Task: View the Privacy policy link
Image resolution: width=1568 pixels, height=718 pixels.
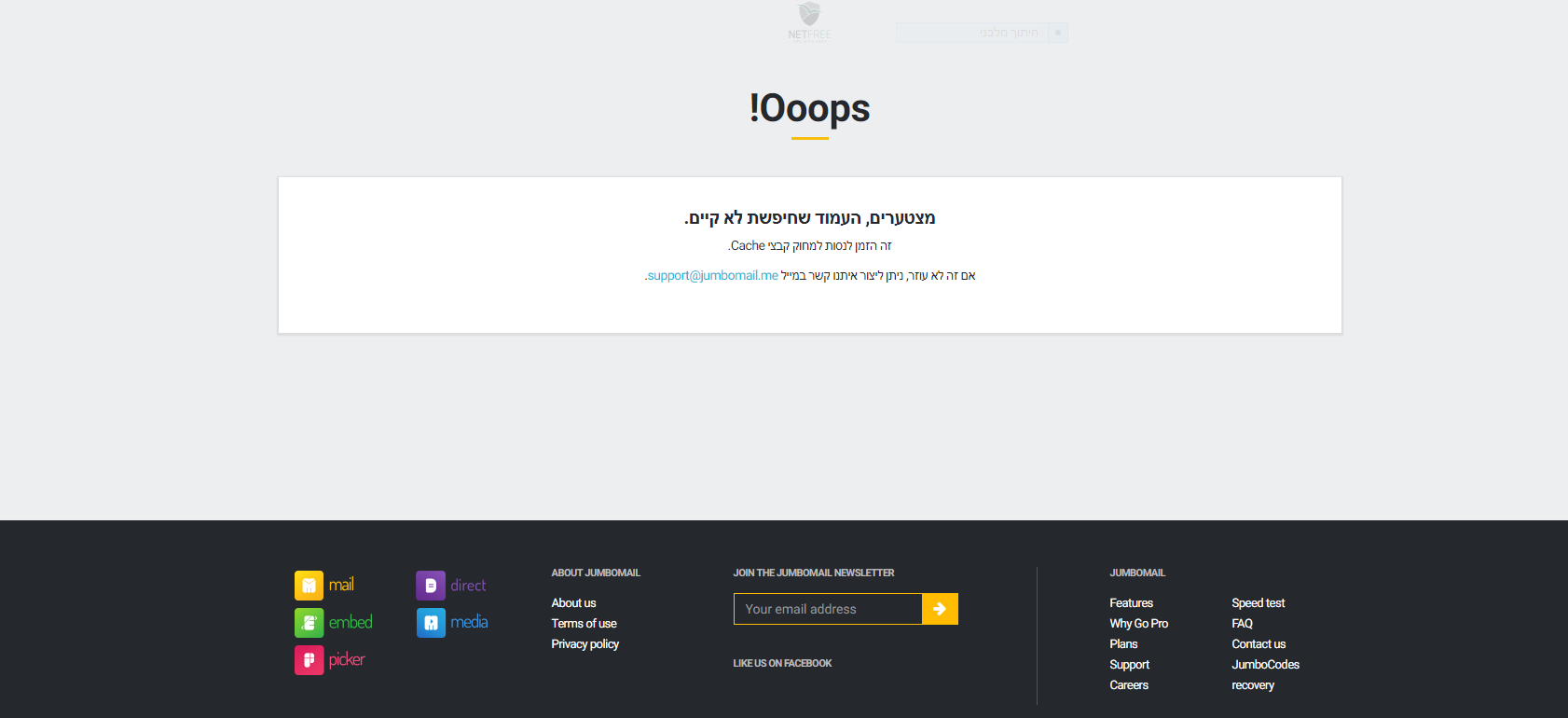Action: (x=585, y=644)
